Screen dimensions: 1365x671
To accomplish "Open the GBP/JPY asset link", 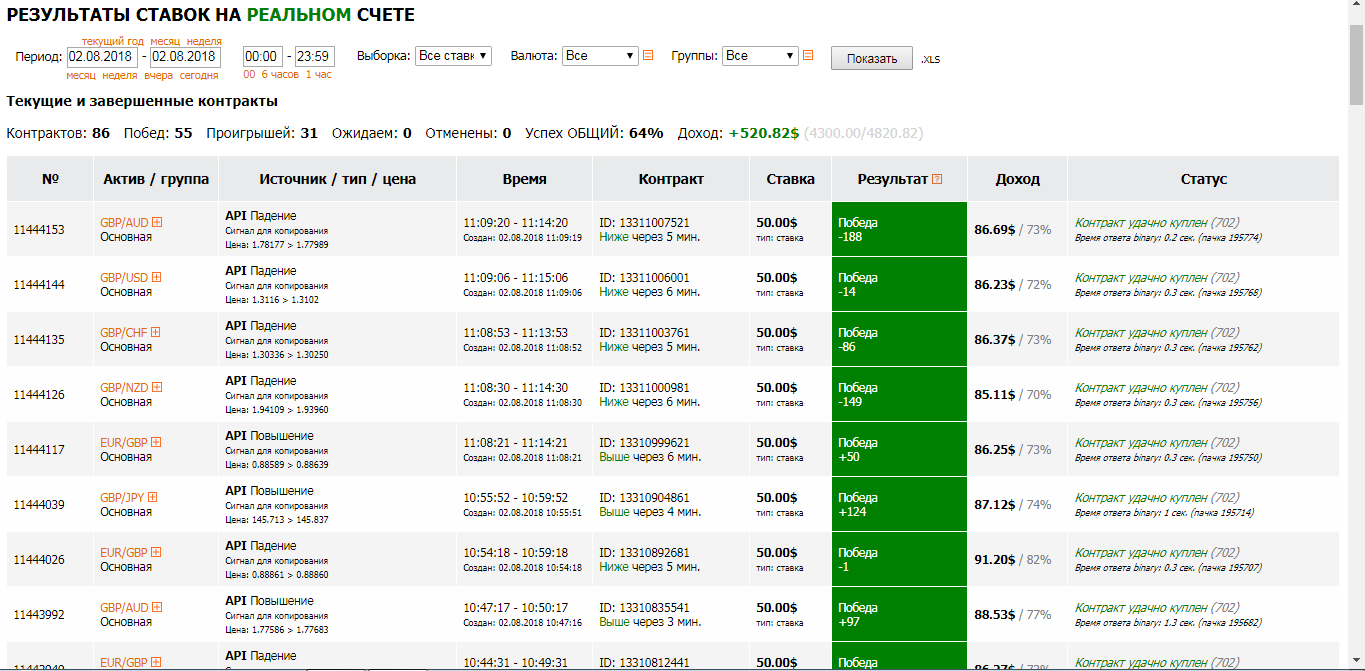I will coord(123,498).
